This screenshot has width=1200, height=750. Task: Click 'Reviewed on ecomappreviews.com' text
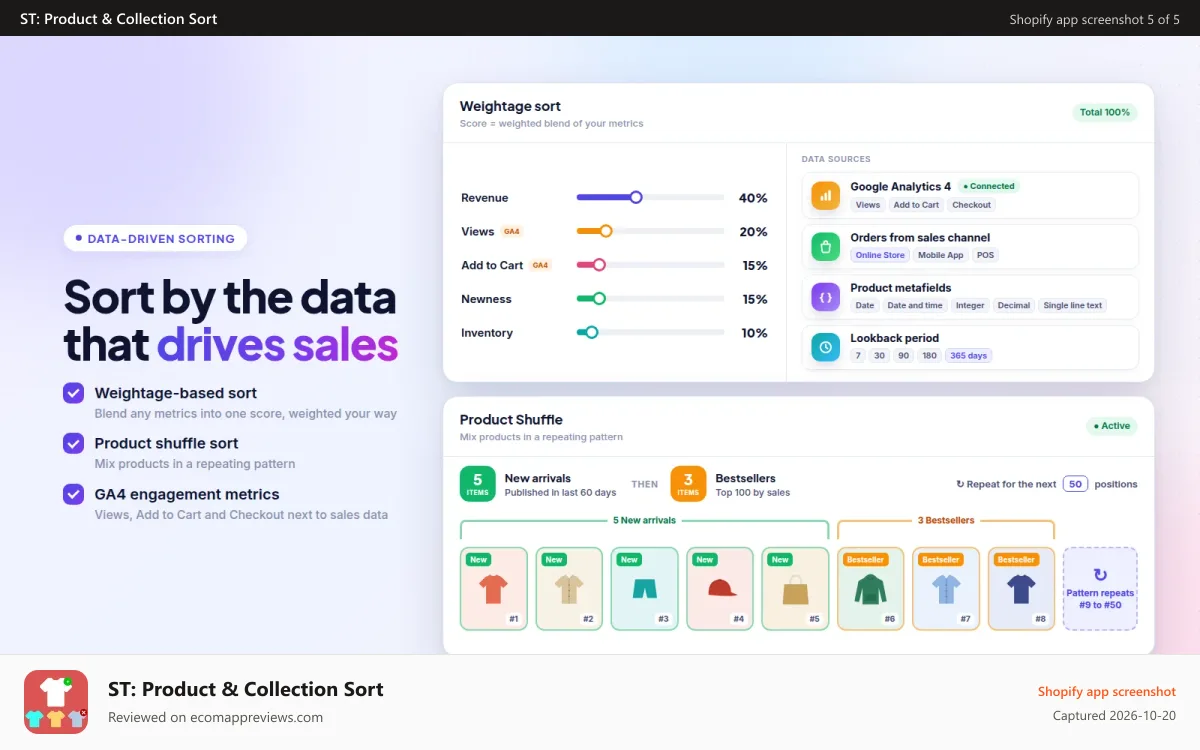(x=215, y=717)
